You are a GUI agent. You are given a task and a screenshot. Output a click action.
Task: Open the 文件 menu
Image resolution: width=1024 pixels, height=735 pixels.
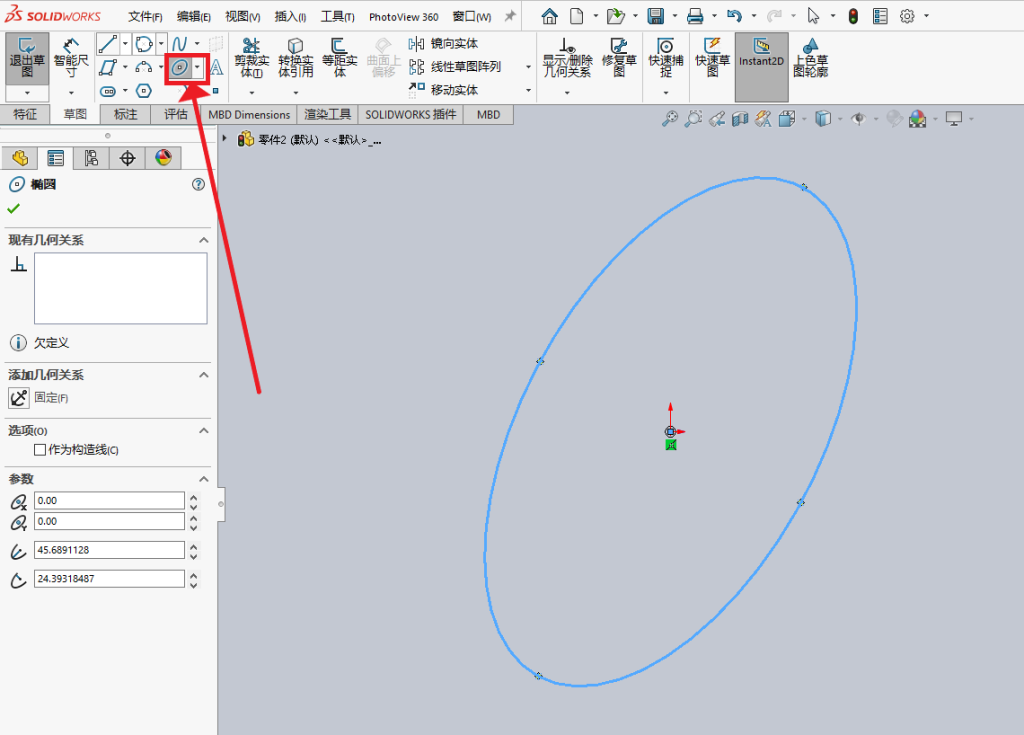point(145,16)
